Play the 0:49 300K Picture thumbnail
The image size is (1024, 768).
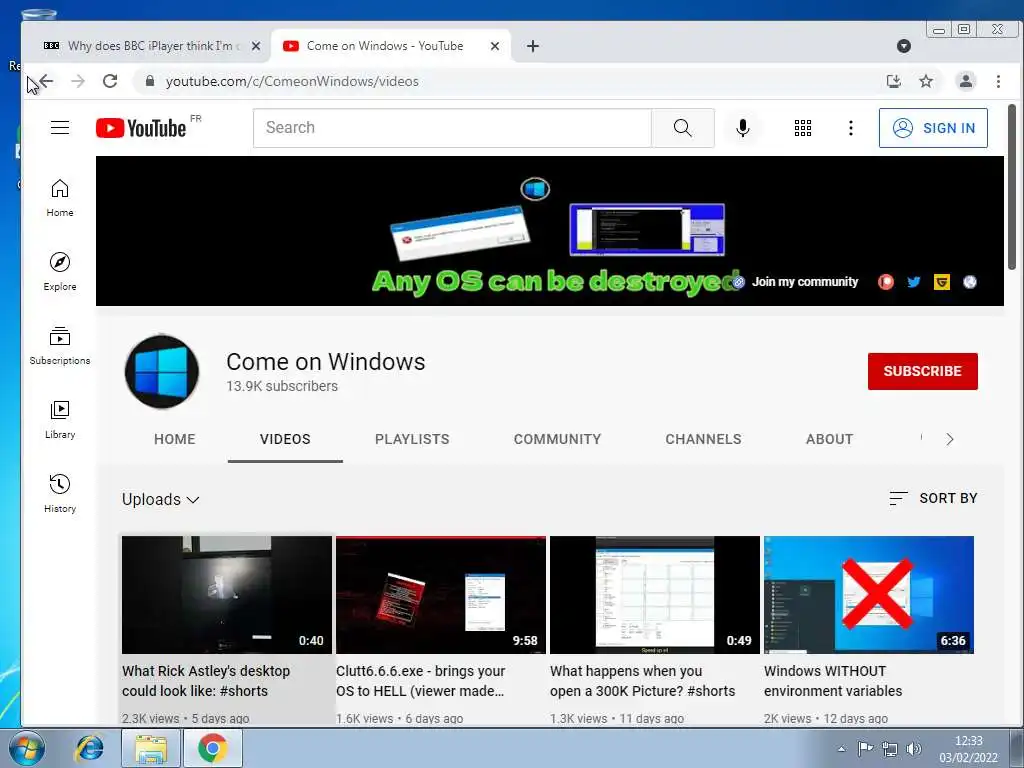(x=654, y=594)
